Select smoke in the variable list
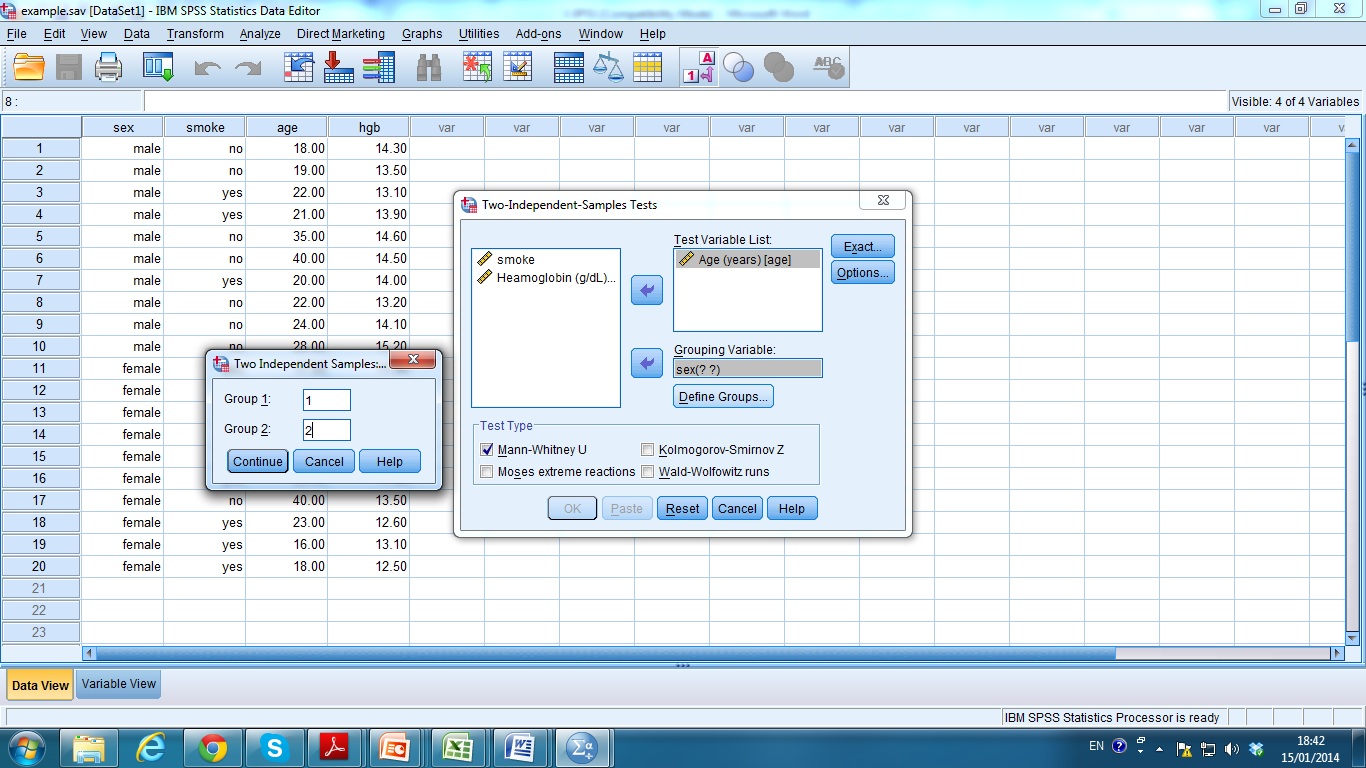 [516, 259]
